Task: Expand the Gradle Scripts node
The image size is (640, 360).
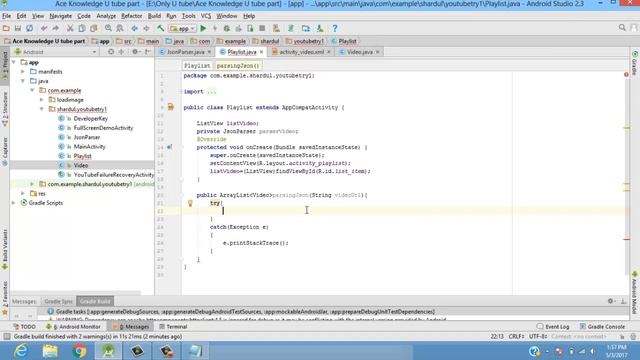Action: click(14, 203)
